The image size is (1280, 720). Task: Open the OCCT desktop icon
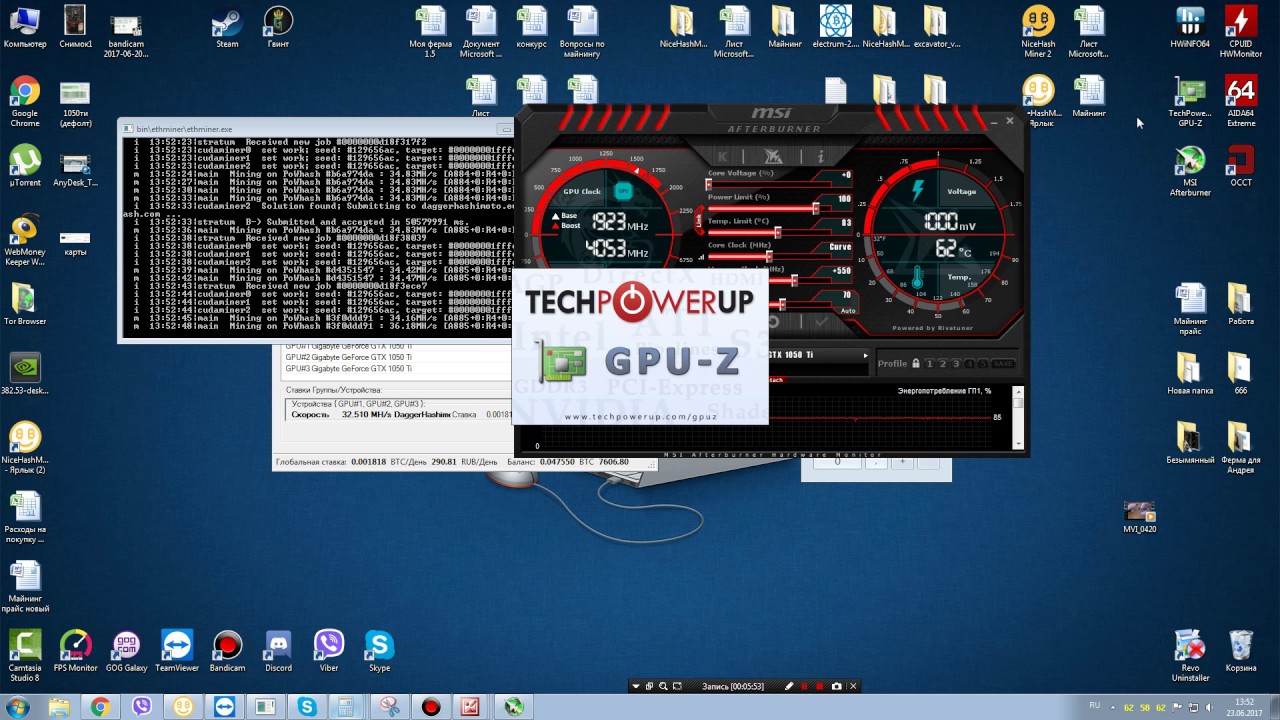click(x=1241, y=165)
